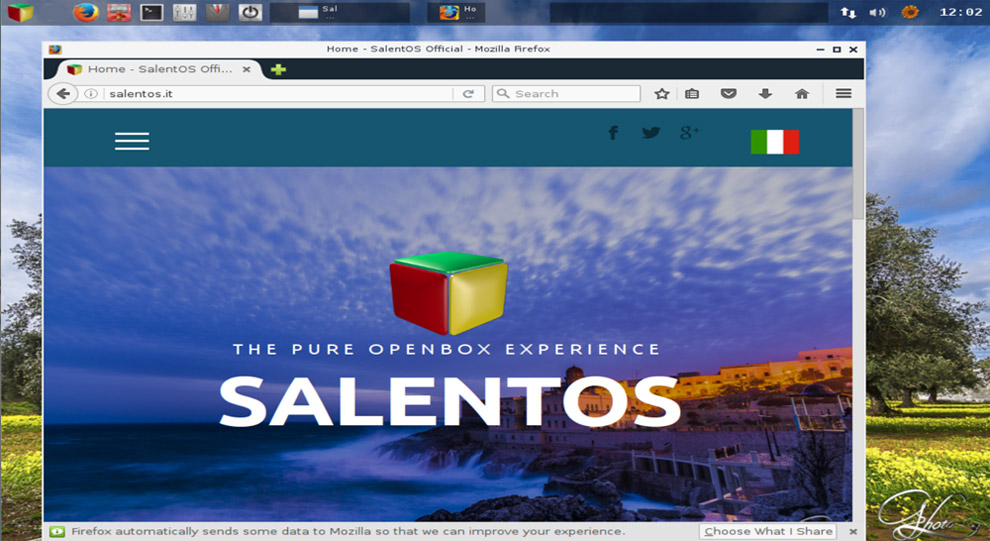Click the SALENTOS headline text
This screenshot has height=541, width=990.
pyautogui.click(x=450, y=402)
